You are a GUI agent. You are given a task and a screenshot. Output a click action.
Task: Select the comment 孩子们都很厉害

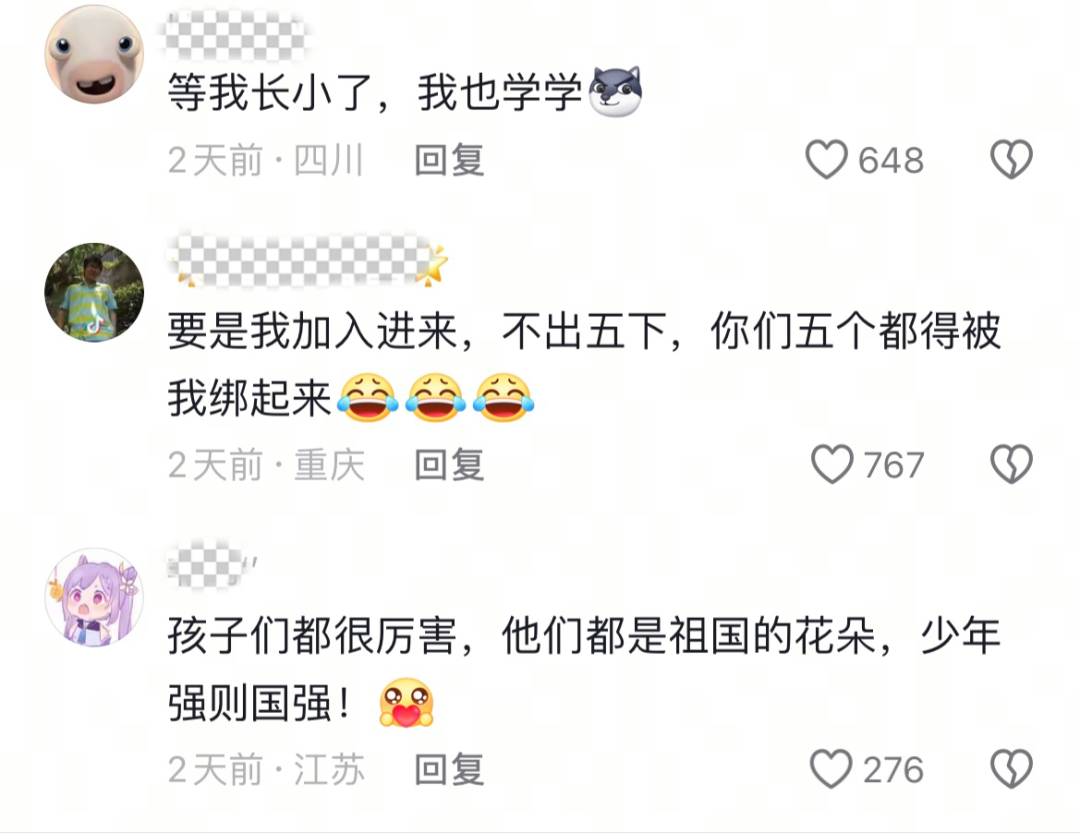[584, 668]
